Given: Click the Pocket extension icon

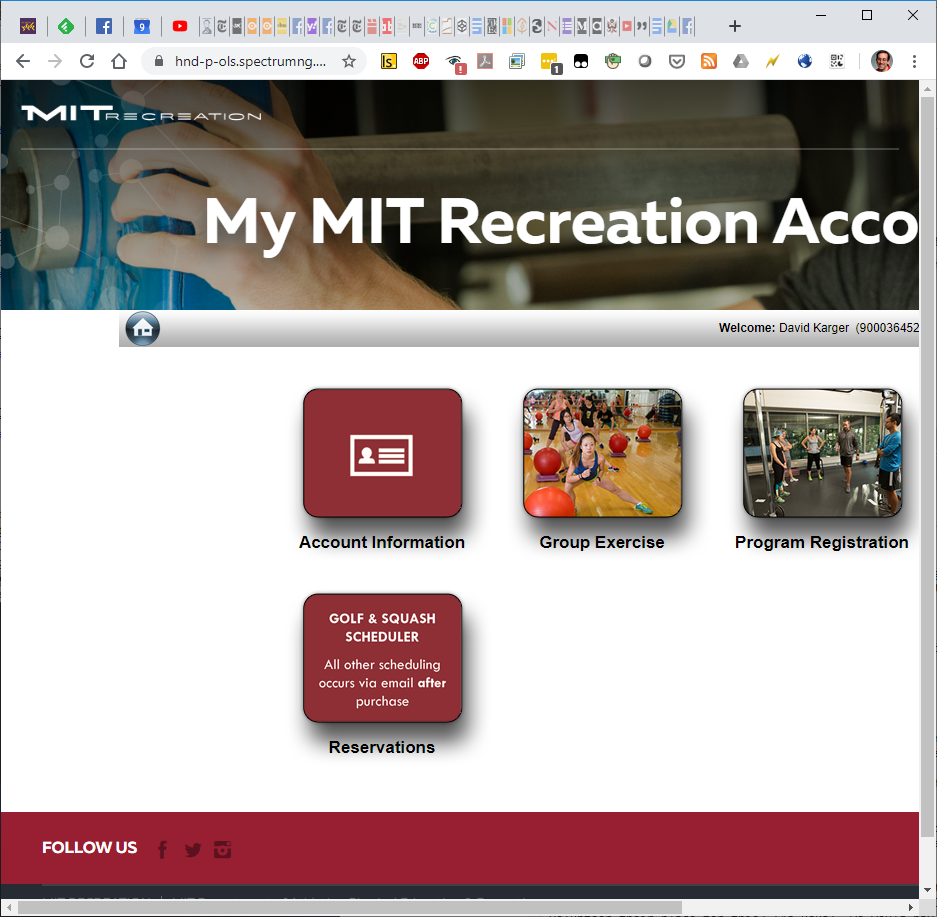Looking at the screenshot, I should pyautogui.click(x=677, y=61).
